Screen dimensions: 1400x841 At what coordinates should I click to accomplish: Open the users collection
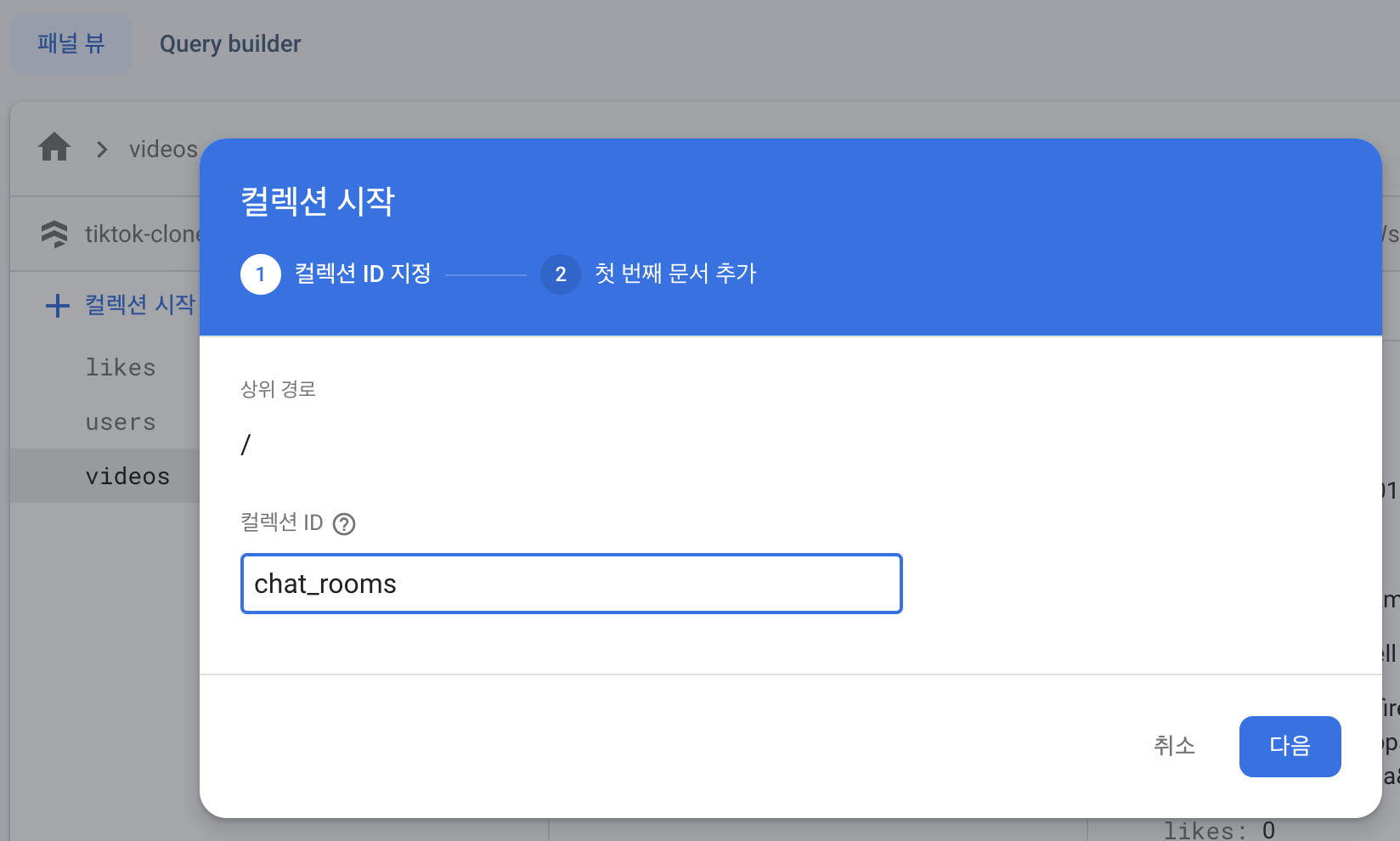click(121, 422)
